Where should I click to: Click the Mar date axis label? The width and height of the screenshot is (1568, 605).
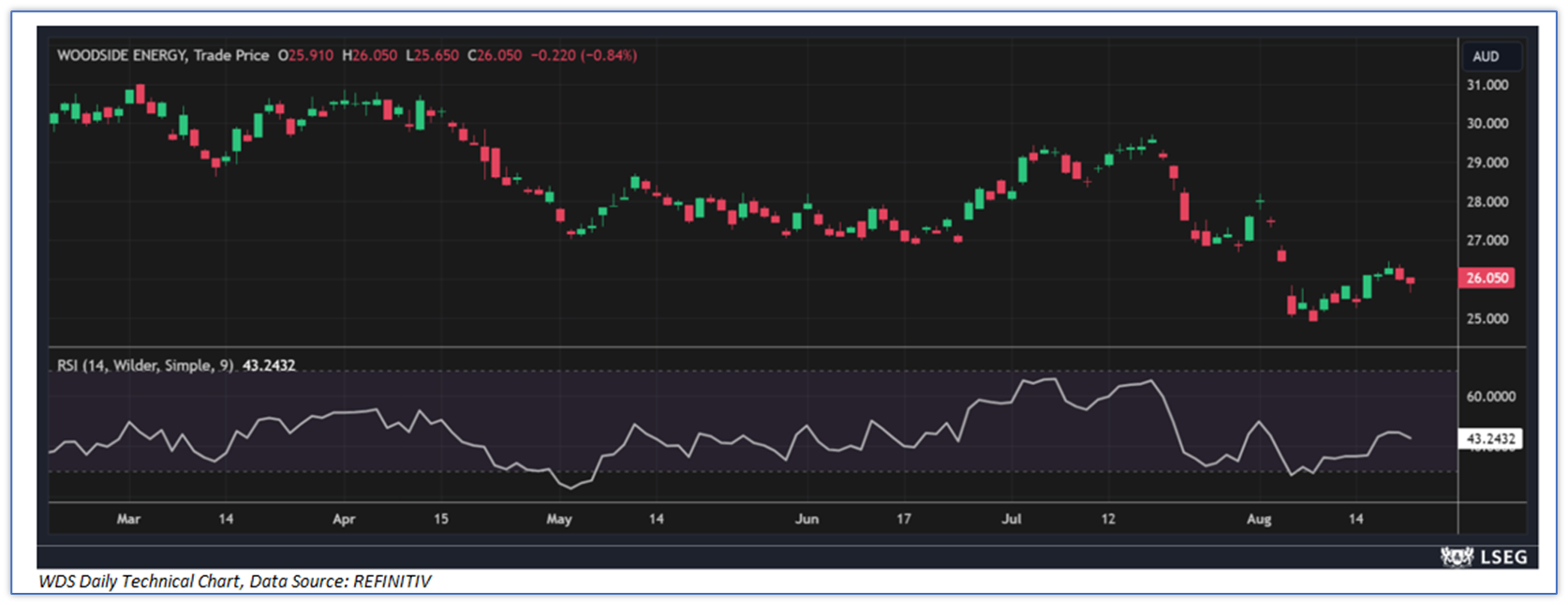pyautogui.click(x=128, y=519)
